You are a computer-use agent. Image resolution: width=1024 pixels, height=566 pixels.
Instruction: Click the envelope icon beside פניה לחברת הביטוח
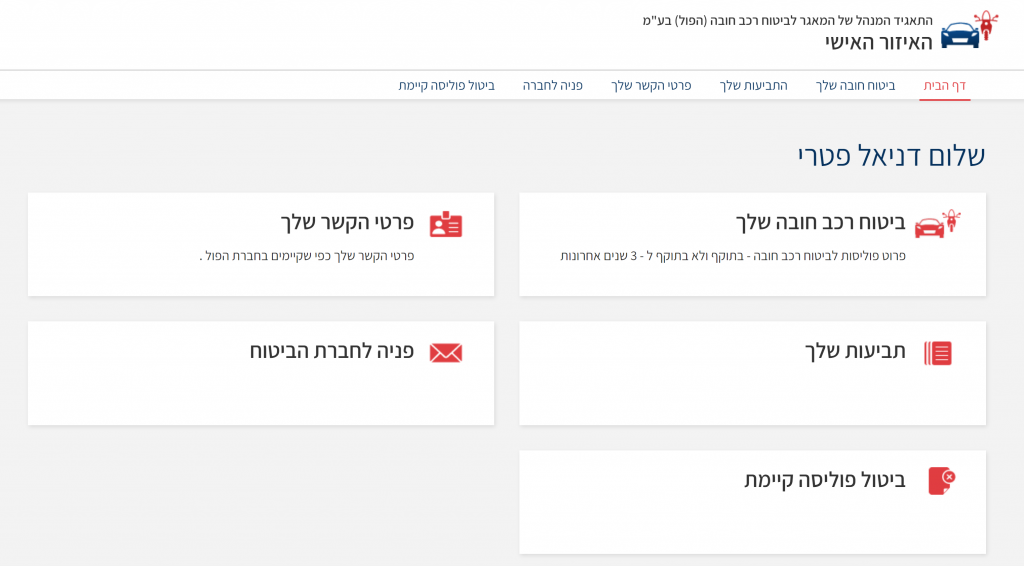[446, 353]
